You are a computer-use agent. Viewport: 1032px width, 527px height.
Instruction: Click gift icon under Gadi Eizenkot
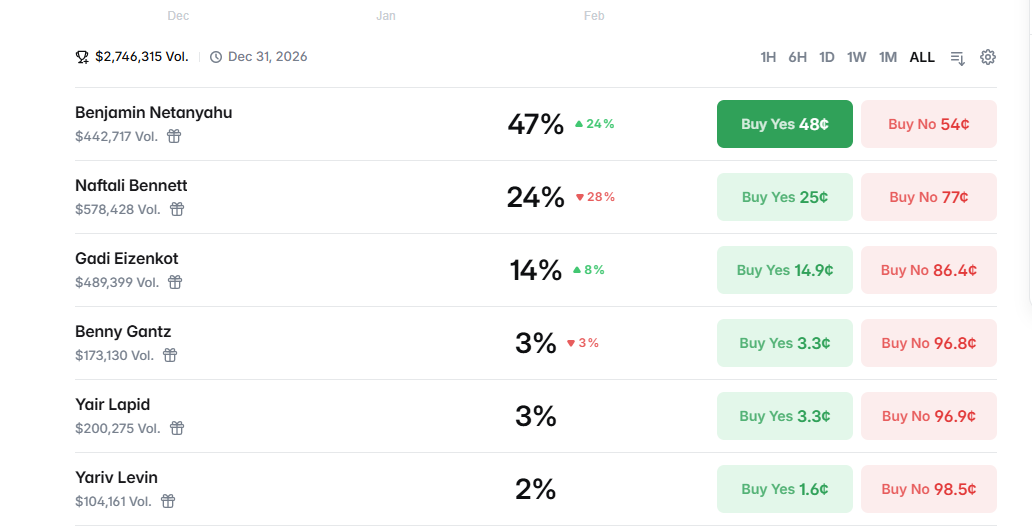coord(175,282)
